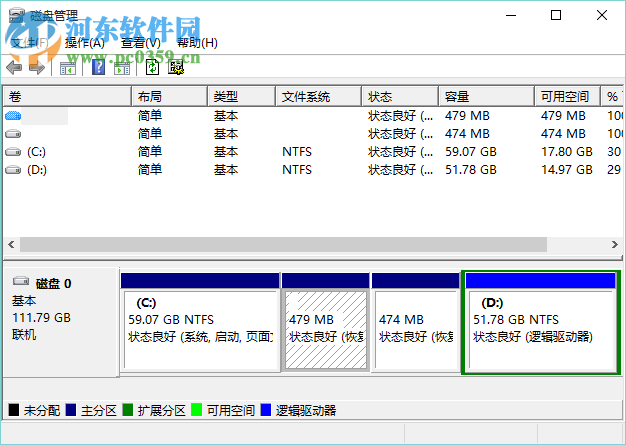The width and height of the screenshot is (626, 445).
Task: Click the 59.07 GB capacity cell
Action: pos(471,152)
